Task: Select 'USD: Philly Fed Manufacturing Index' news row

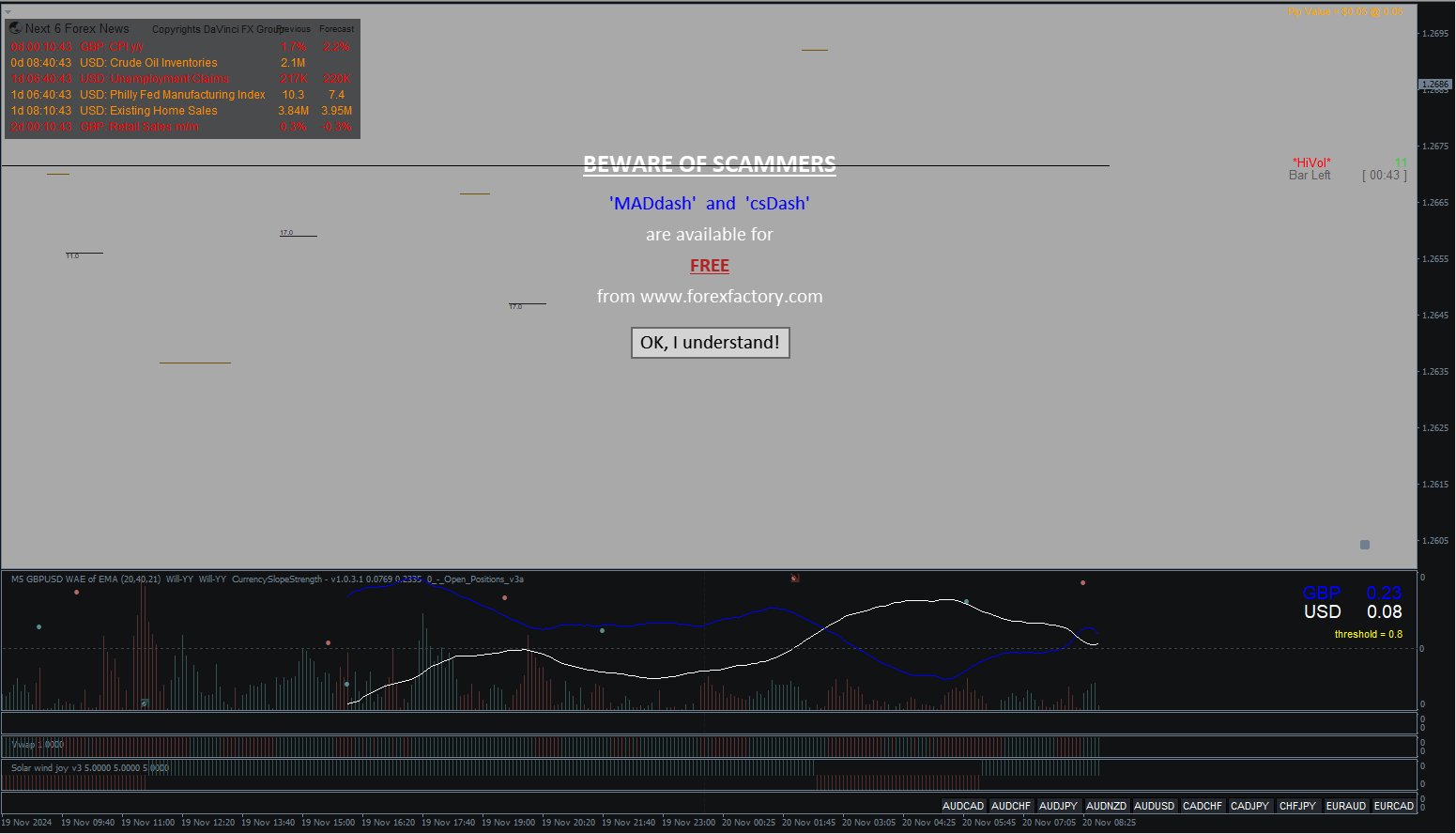Action: pos(181,95)
